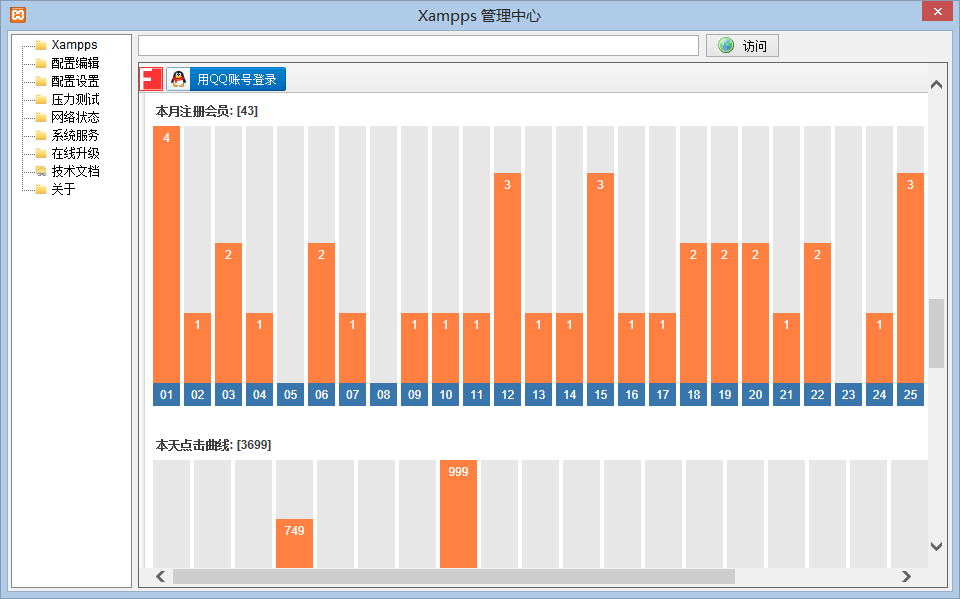Image resolution: width=960 pixels, height=599 pixels.
Task: Click the blue day label 08
Action: [x=383, y=394]
